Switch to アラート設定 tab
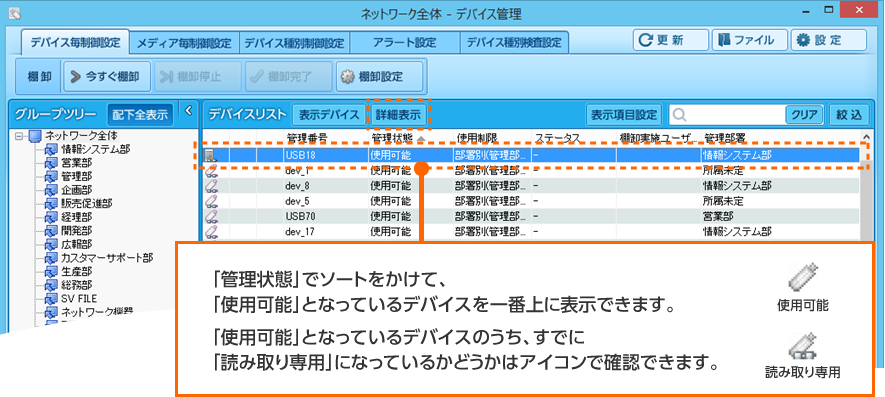 404,42
